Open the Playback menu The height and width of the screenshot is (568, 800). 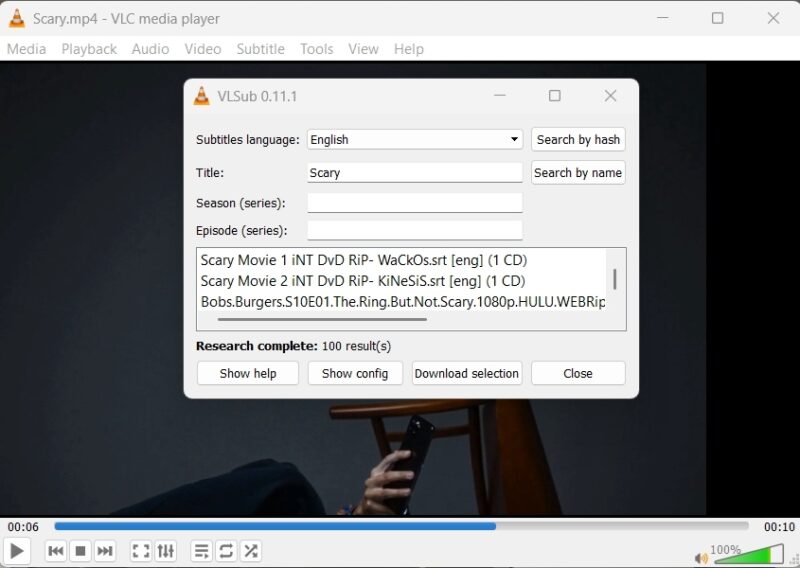[x=89, y=49]
